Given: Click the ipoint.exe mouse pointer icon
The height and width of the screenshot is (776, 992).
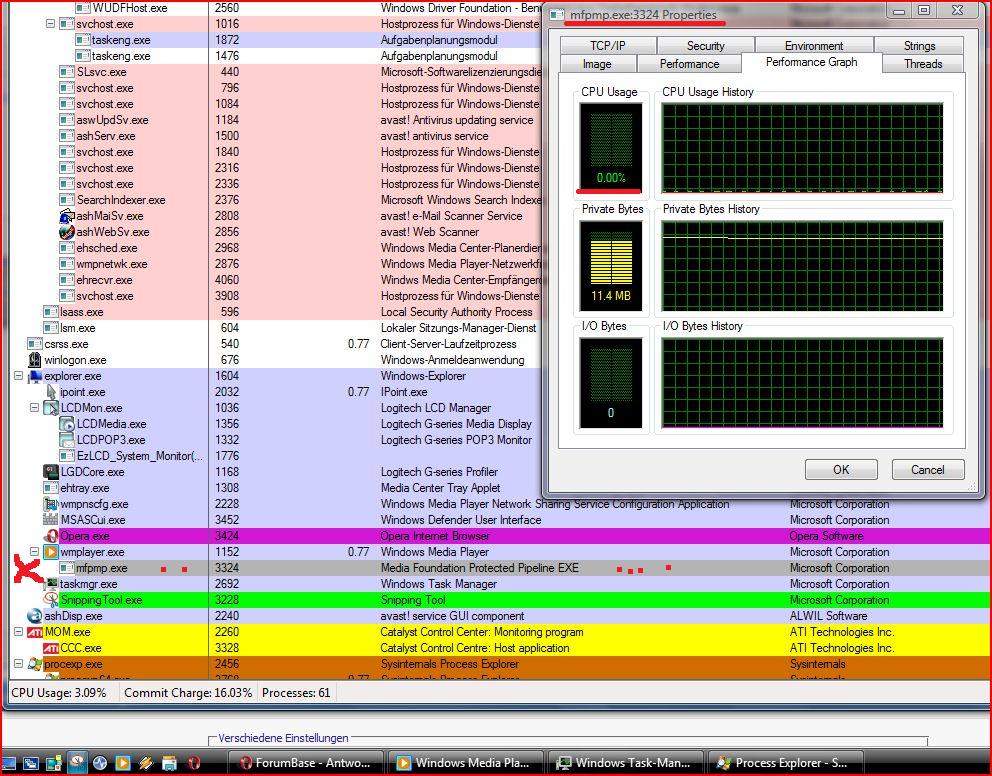Looking at the screenshot, I should click(x=51, y=392).
